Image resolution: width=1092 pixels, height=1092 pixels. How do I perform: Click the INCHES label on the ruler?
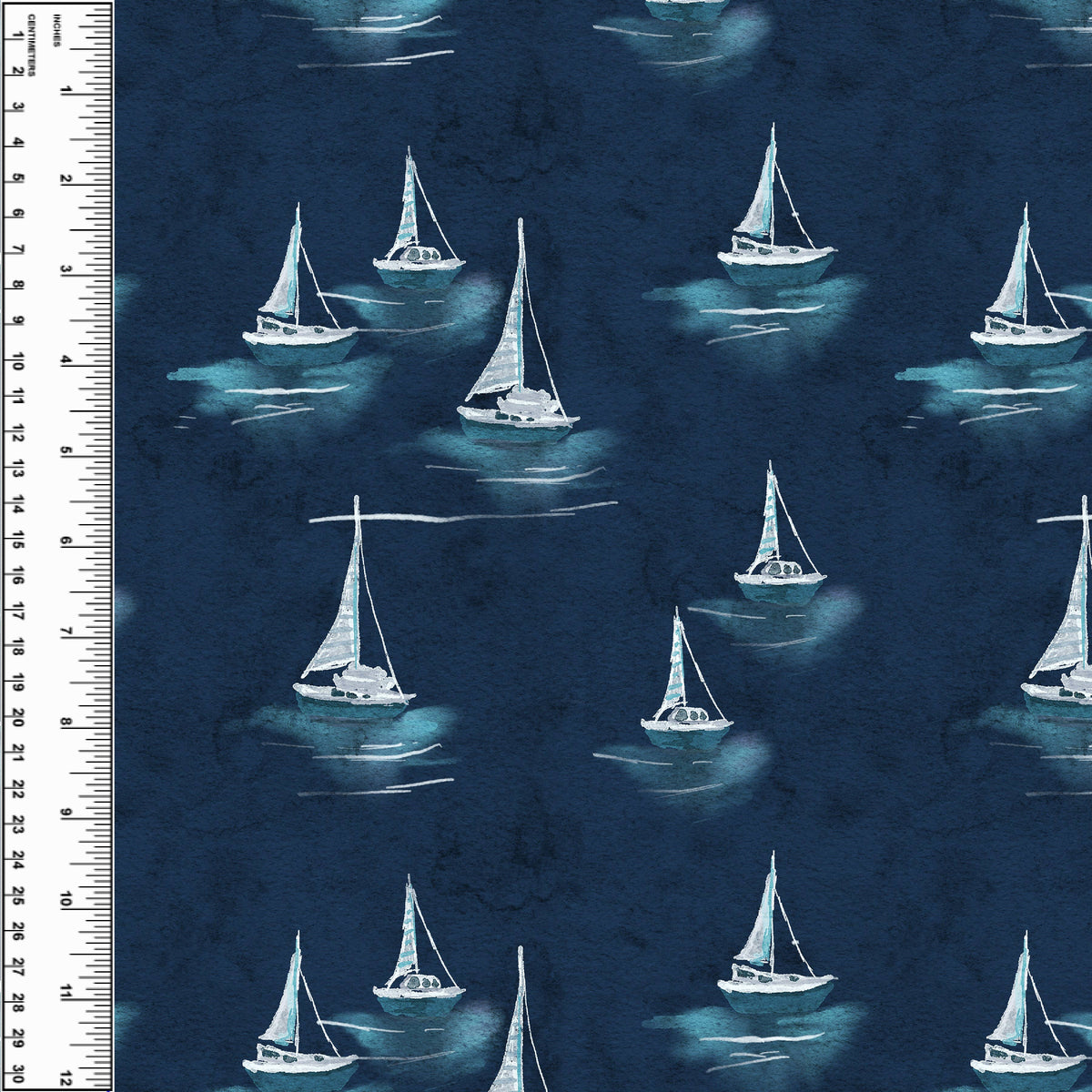[56, 32]
